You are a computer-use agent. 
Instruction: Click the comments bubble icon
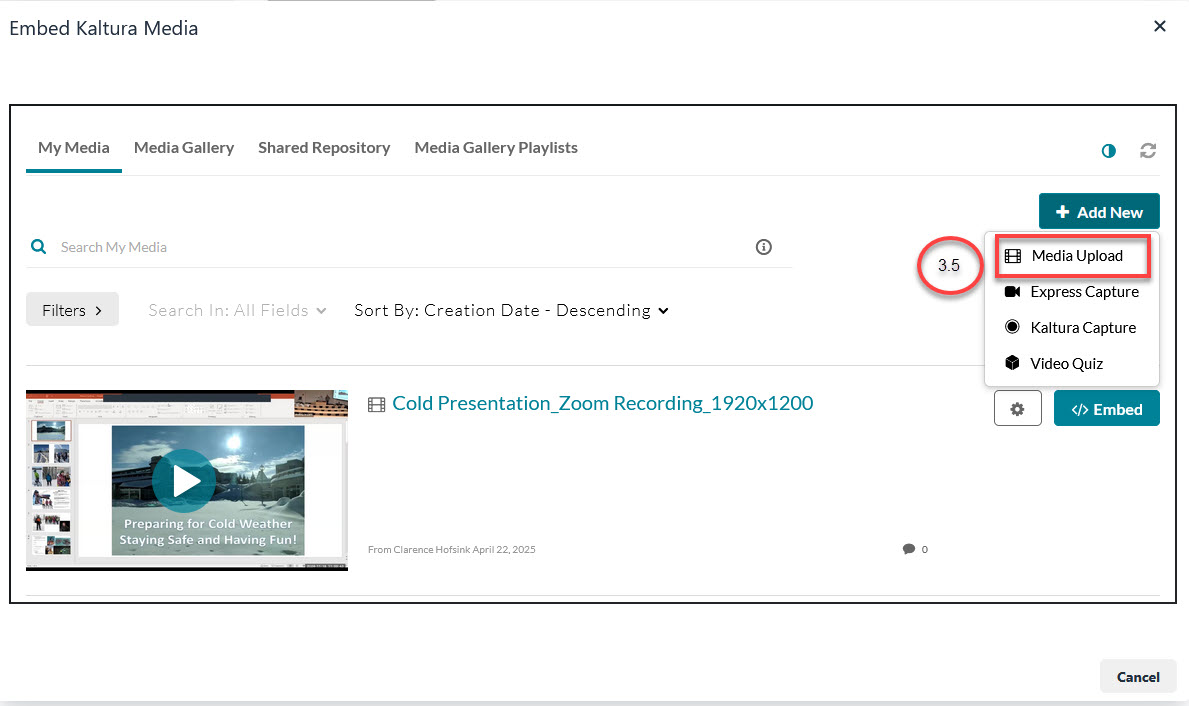(x=908, y=549)
